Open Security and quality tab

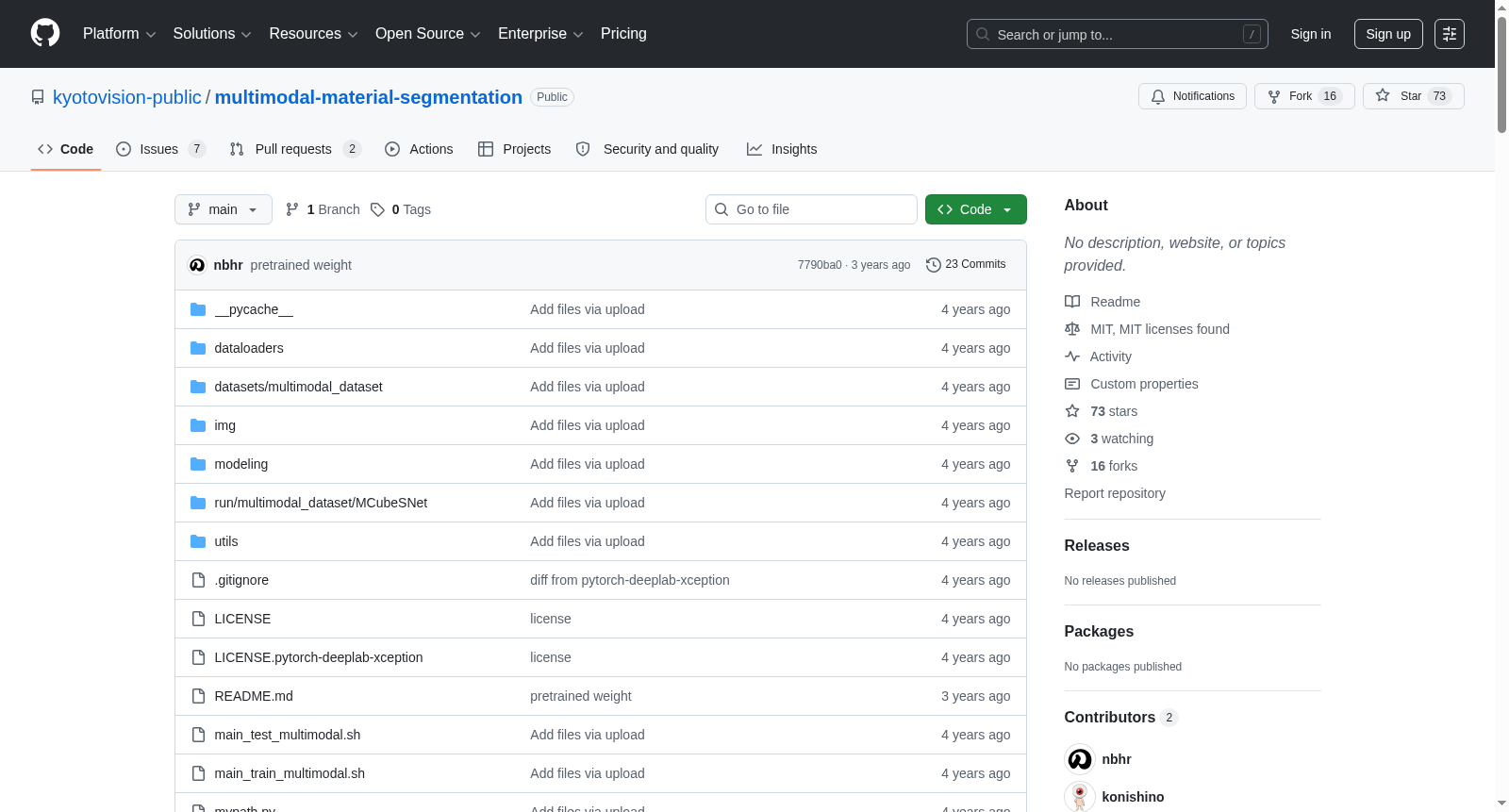[647, 149]
